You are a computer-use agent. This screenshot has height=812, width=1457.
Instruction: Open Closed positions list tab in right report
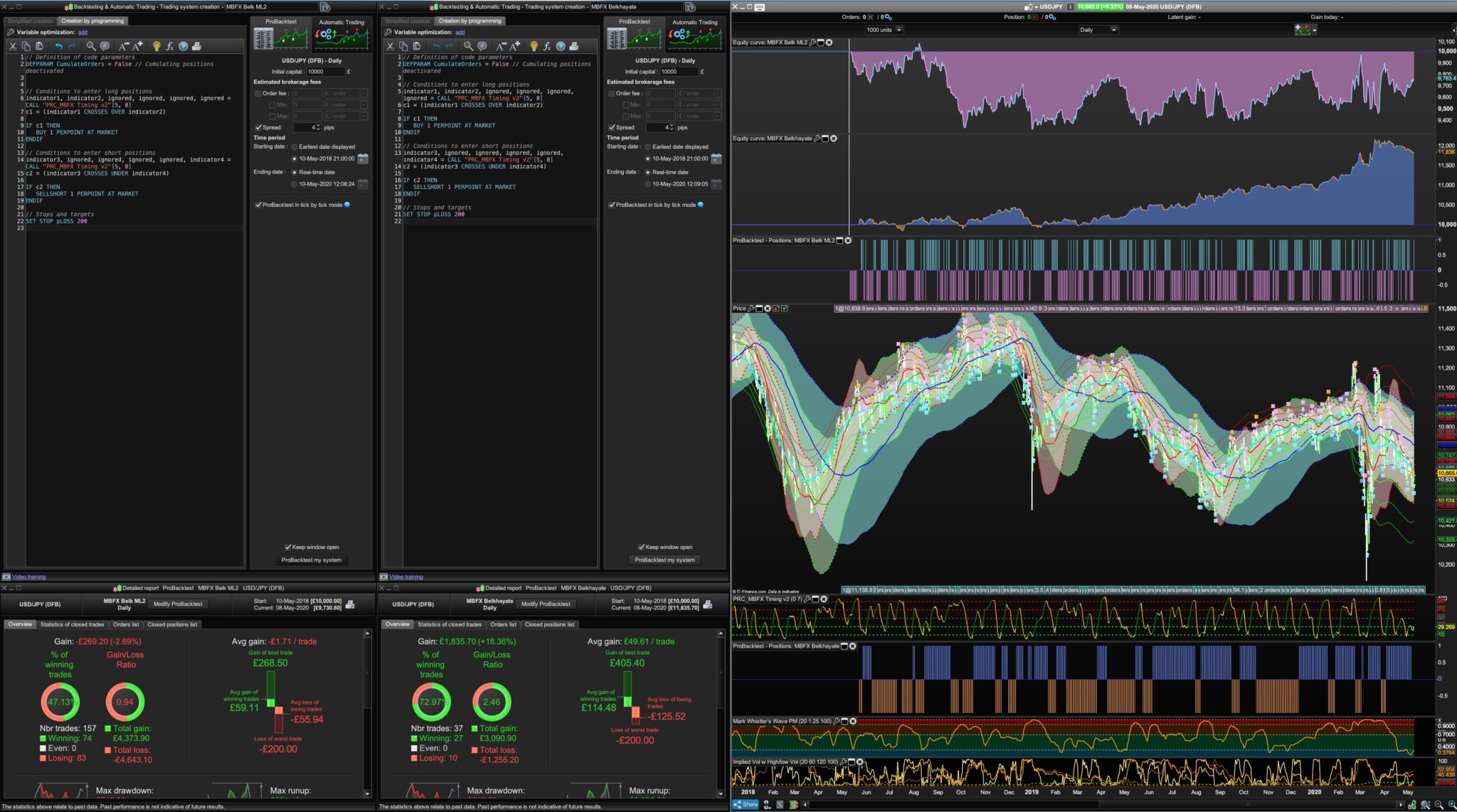(x=549, y=624)
